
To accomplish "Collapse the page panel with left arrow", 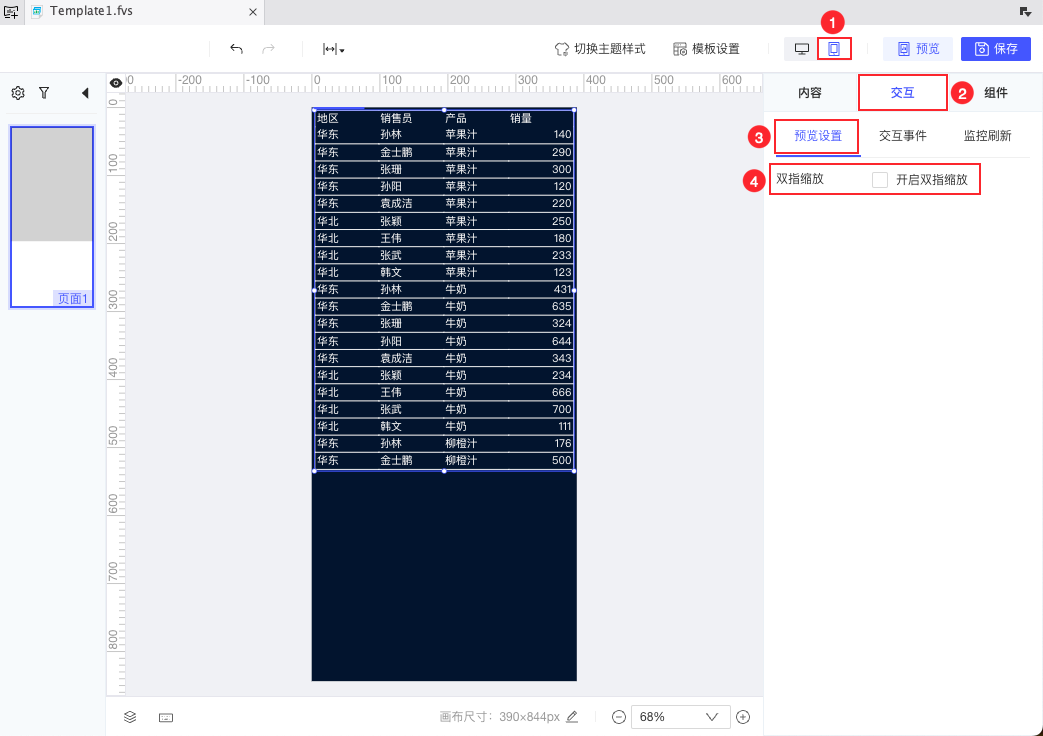I will click(x=85, y=93).
